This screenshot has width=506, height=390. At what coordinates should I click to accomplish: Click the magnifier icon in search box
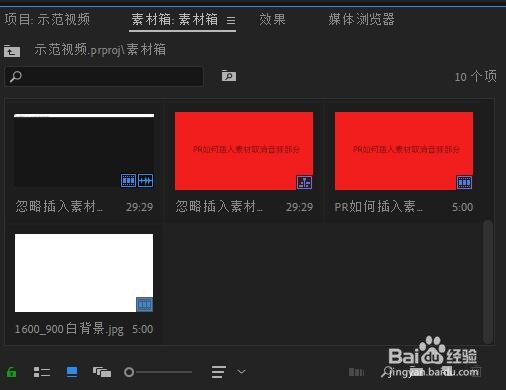pyautogui.click(x=16, y=76)
